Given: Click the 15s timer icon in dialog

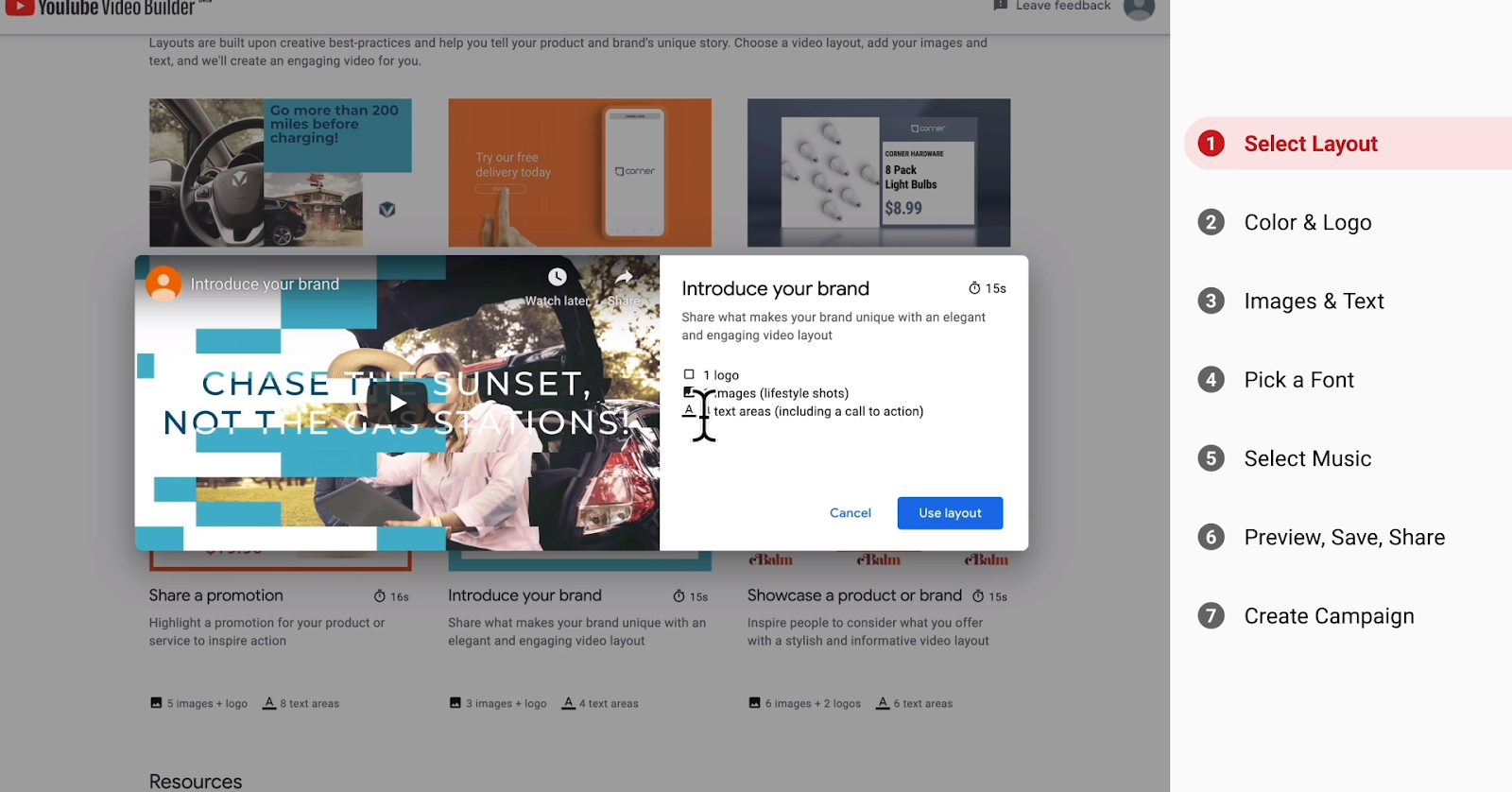Looking at the screenshot, I should coord(974,288).
